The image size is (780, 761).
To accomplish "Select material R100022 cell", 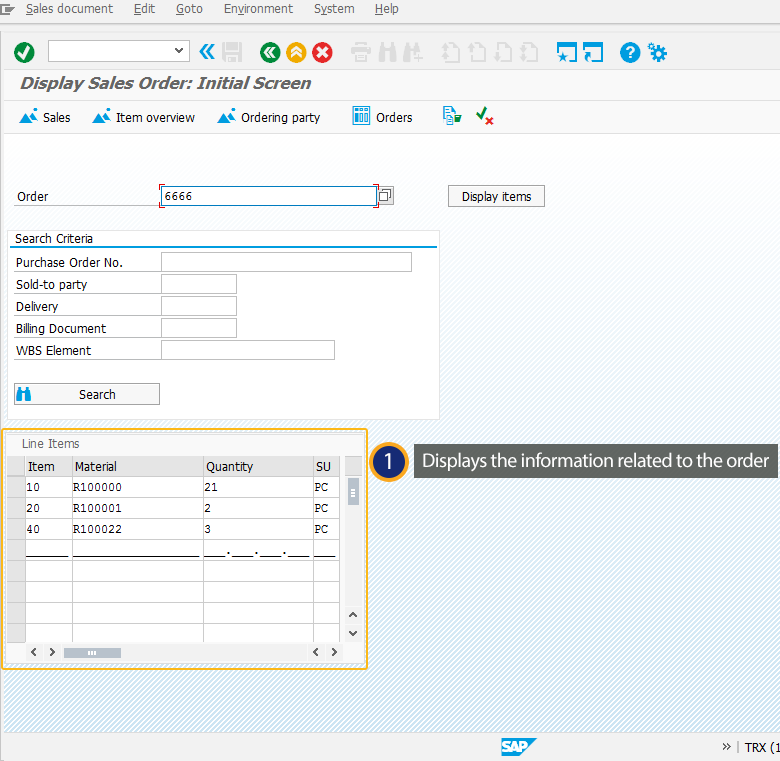I will click(138, 529).
